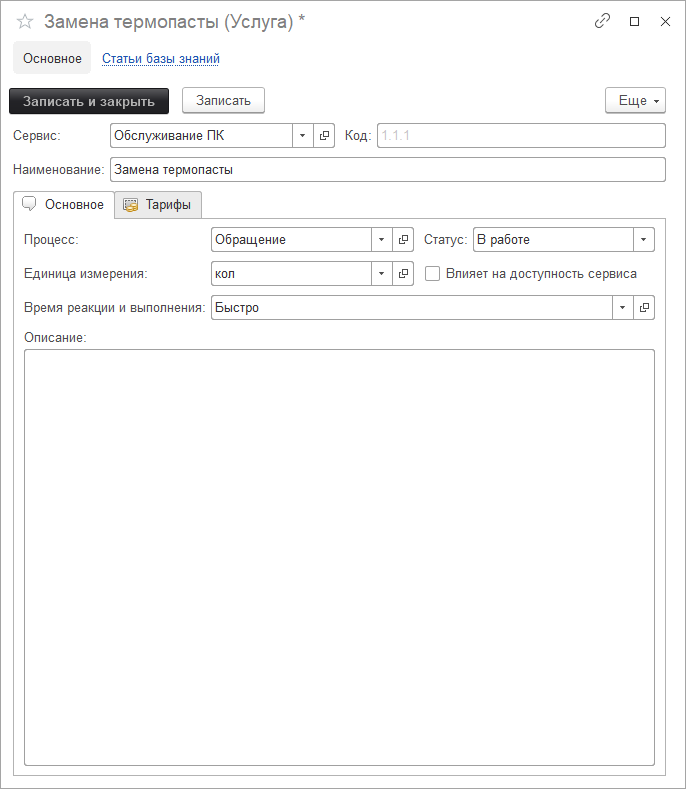Close the Замена термопасты form
The height and width of the screenshot is (789, 686).
(665, 21)
